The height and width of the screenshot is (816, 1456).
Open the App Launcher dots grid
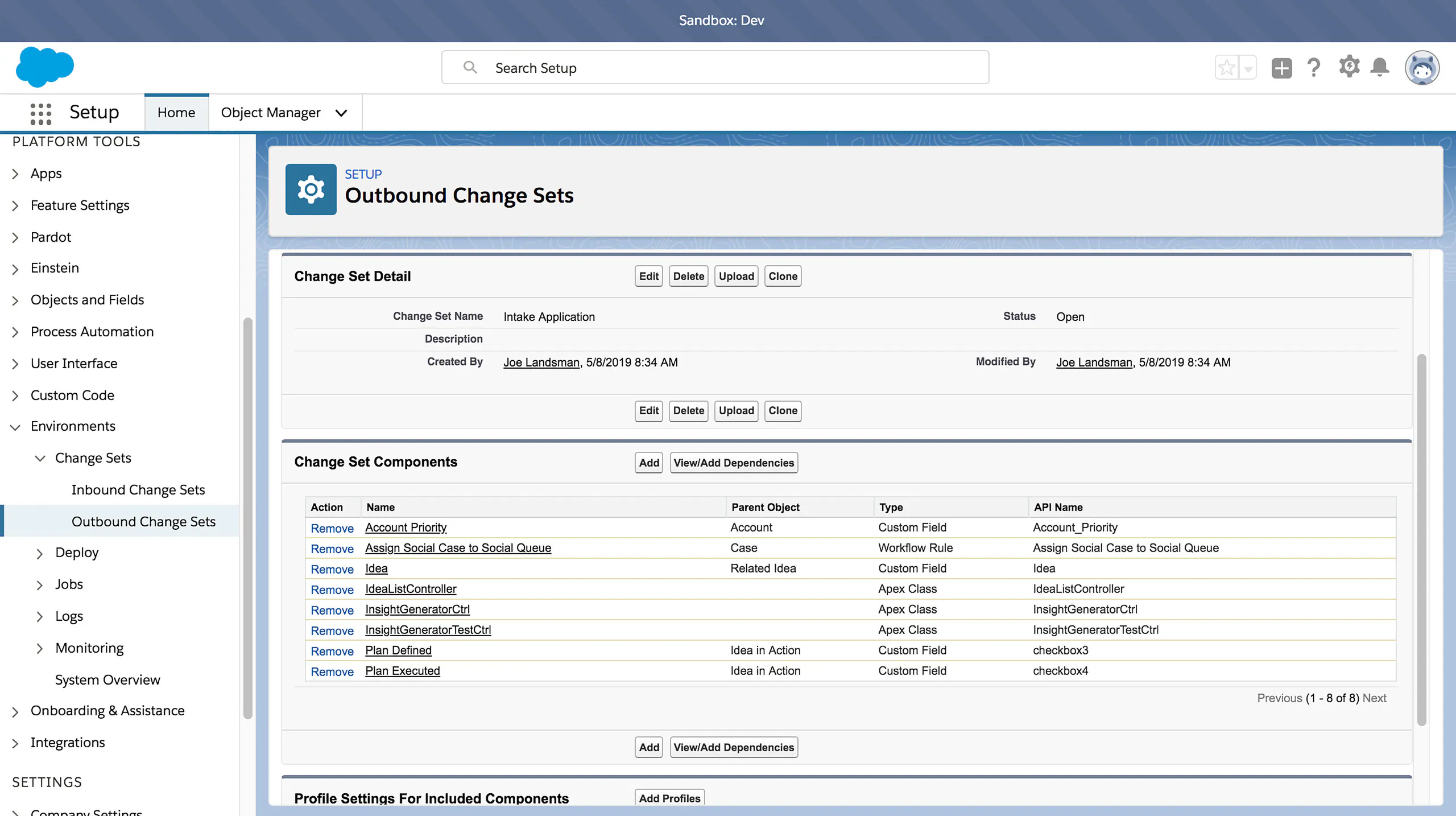pos(41,113)
